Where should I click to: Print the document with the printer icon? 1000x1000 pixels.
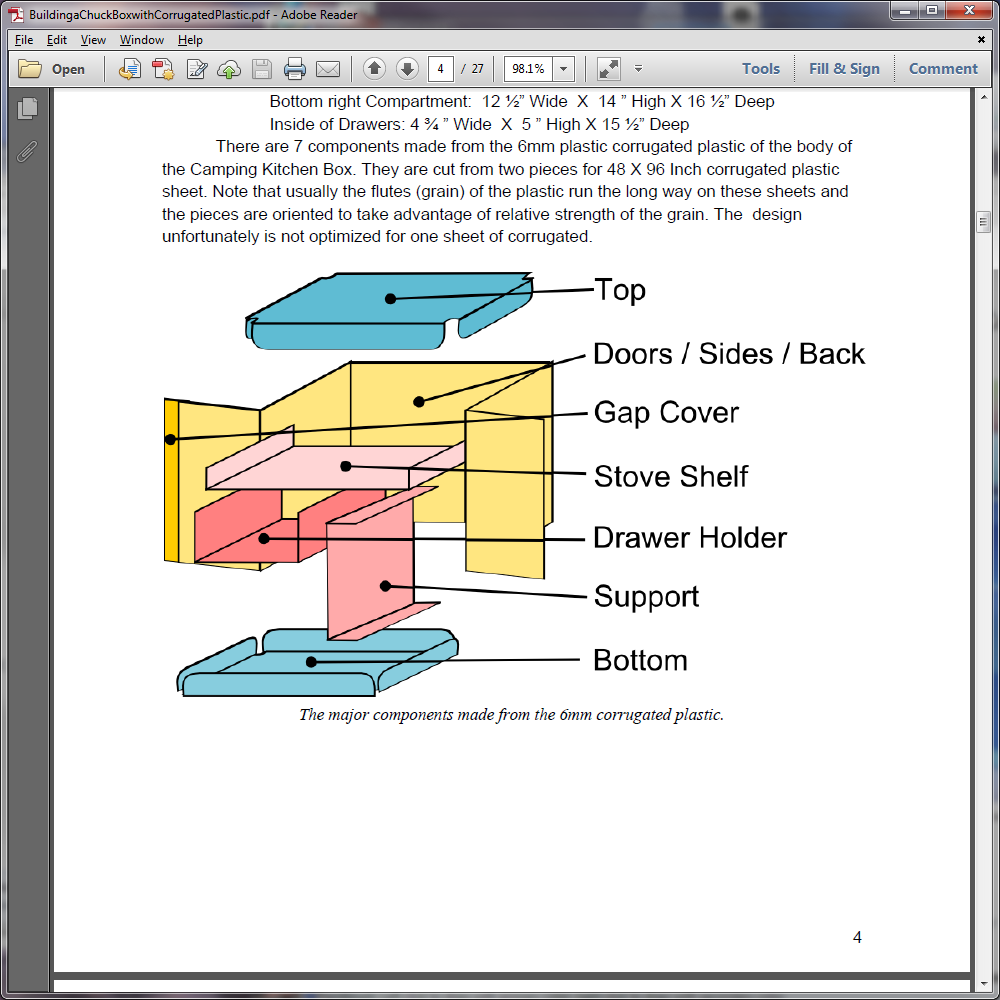point(295,69)
